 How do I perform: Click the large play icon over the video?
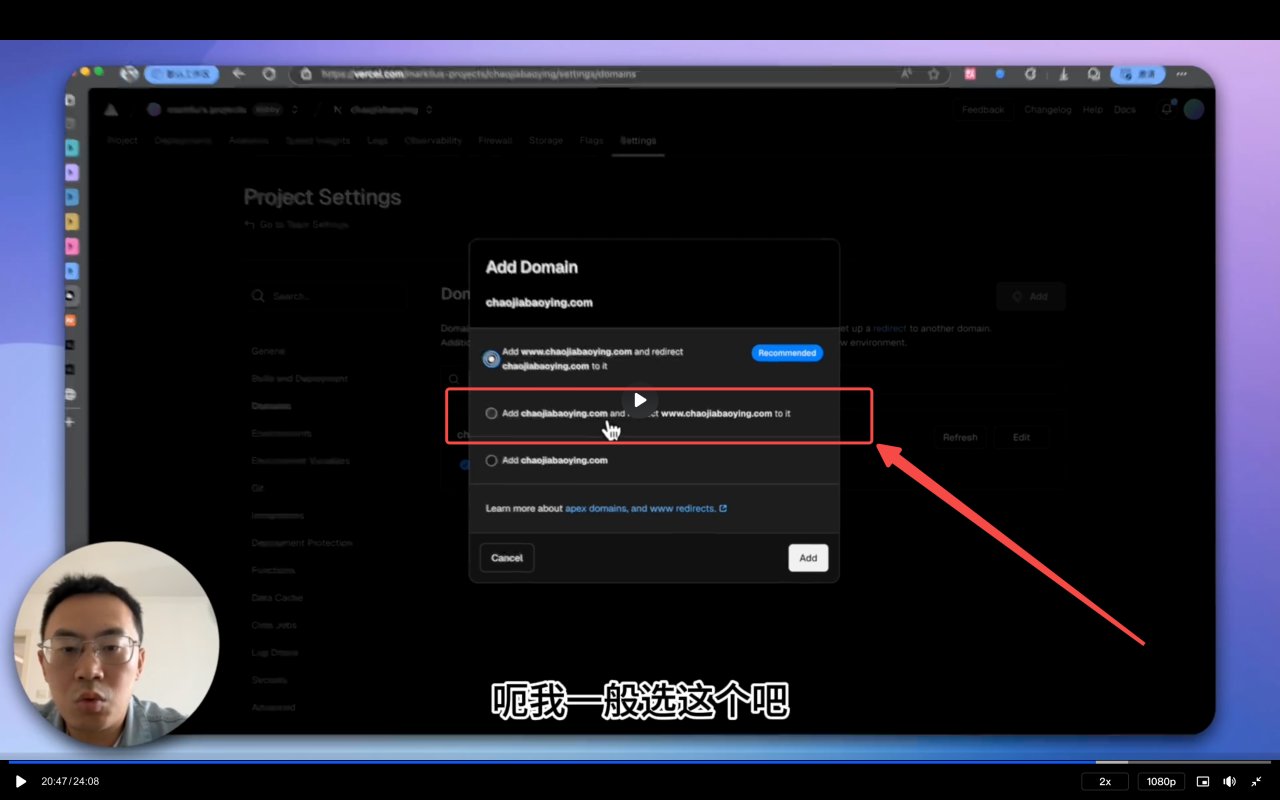pyautogui.click(x=640, y=400)
